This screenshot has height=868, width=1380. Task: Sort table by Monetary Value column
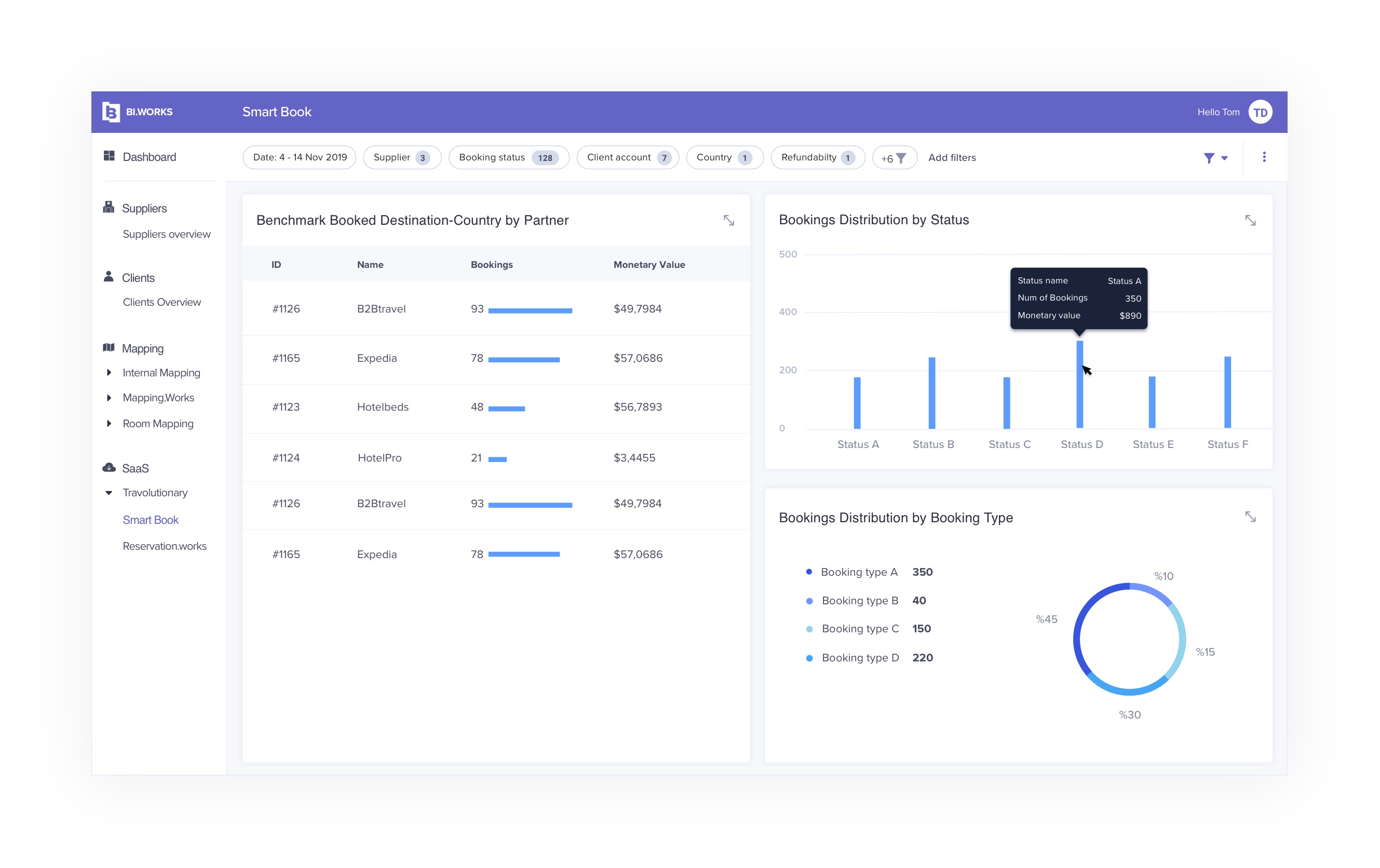tap(649, 265)
